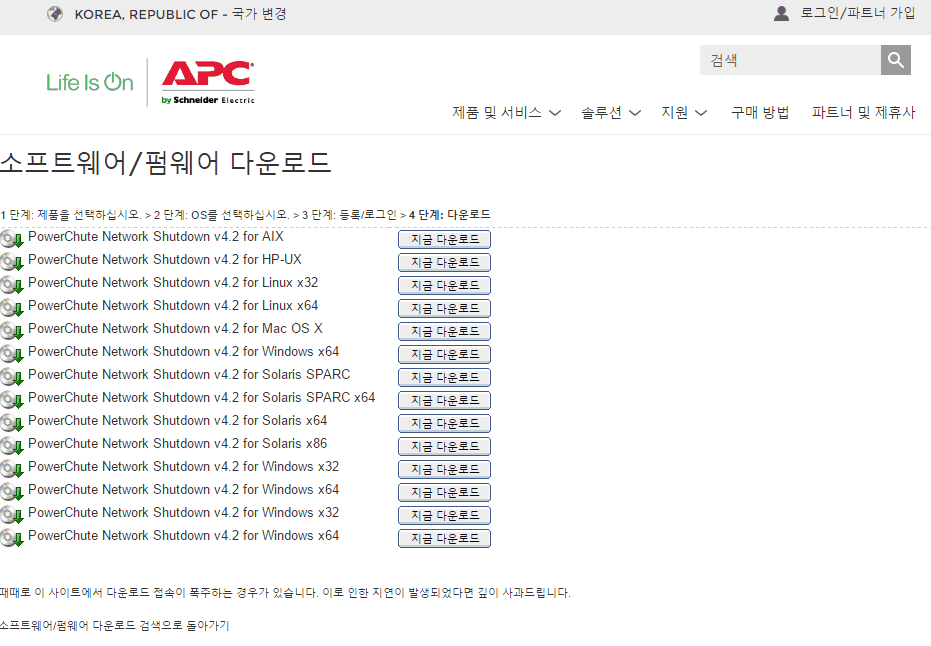Click 지금 다운로드 for Linux x32
This screenshot has height=646, width=931.
[444, 286]
